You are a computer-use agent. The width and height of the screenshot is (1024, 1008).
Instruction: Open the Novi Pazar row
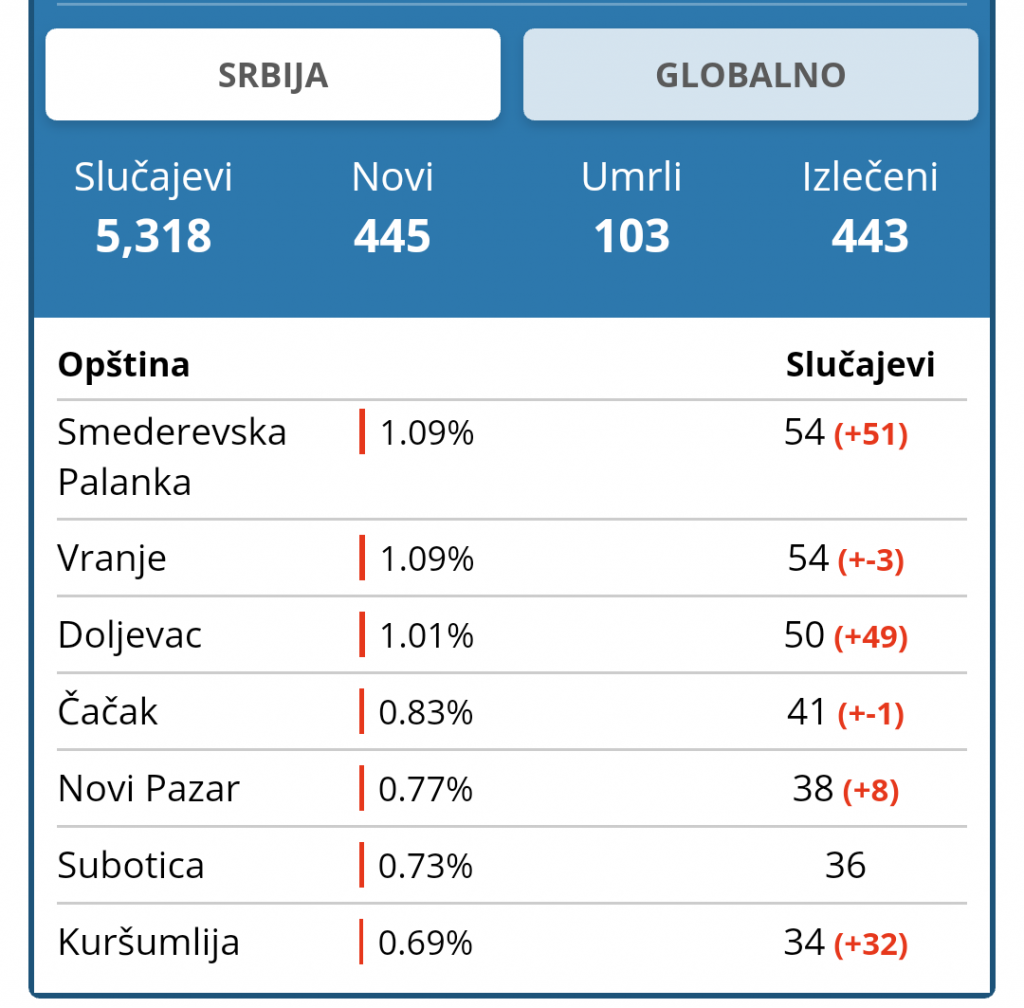click(x=512, y=789)
